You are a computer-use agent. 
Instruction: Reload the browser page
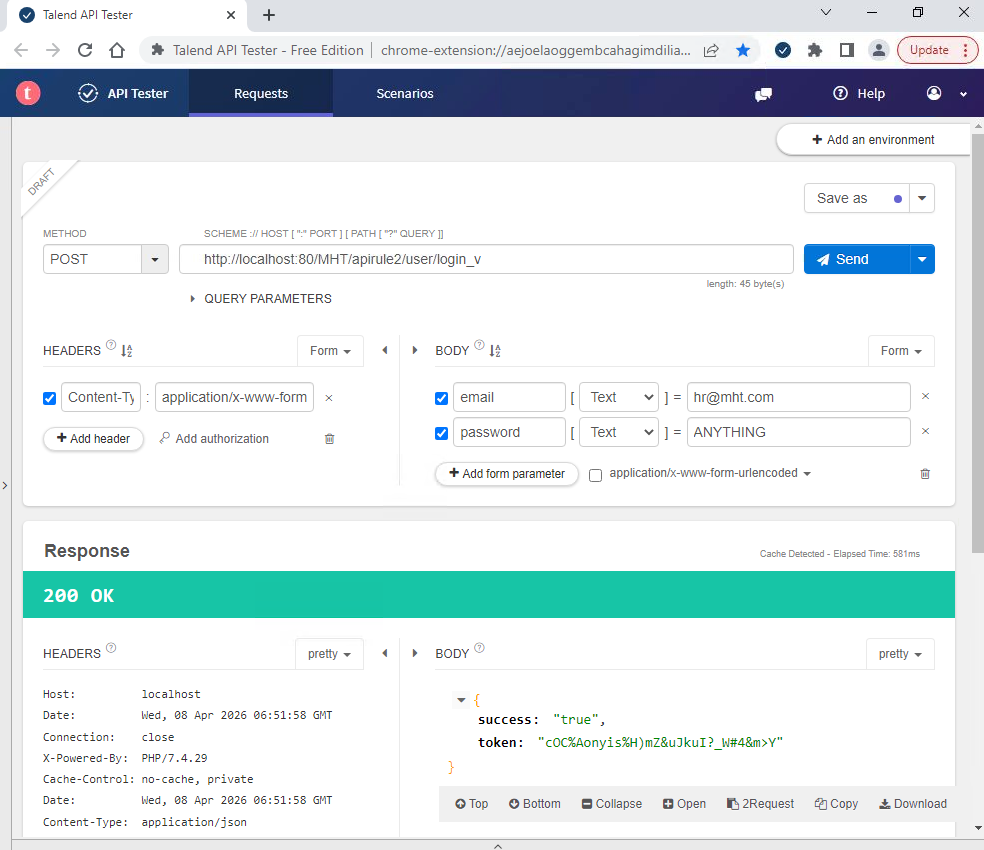click(x=85, y=50)
